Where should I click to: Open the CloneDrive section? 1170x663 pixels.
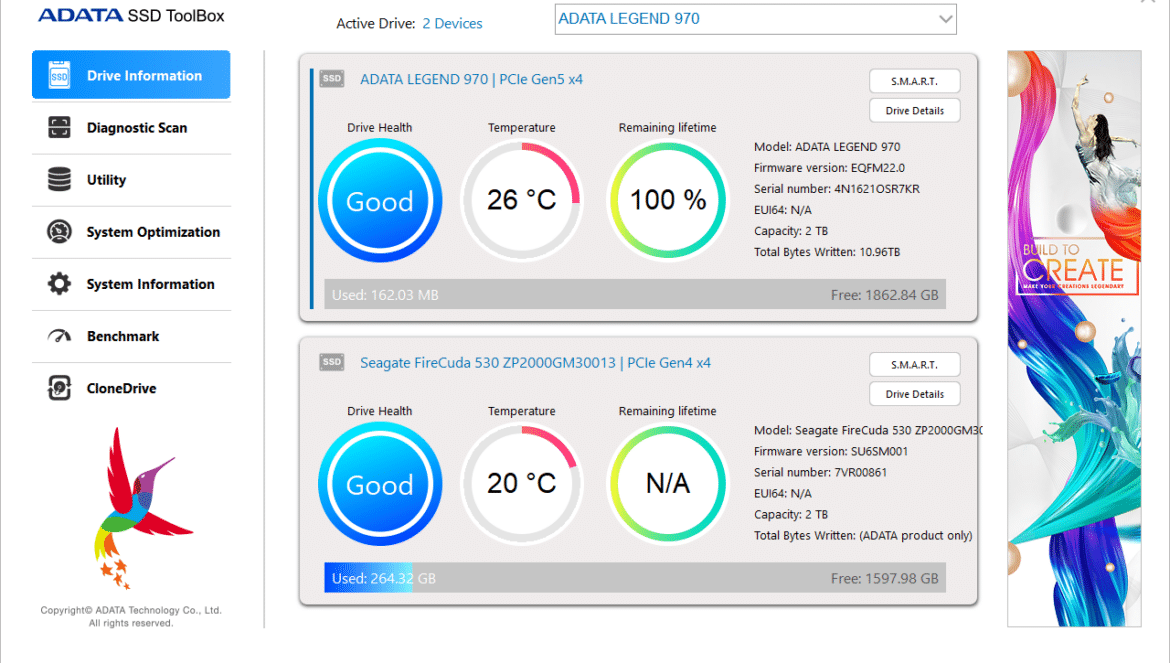point(131,388)
